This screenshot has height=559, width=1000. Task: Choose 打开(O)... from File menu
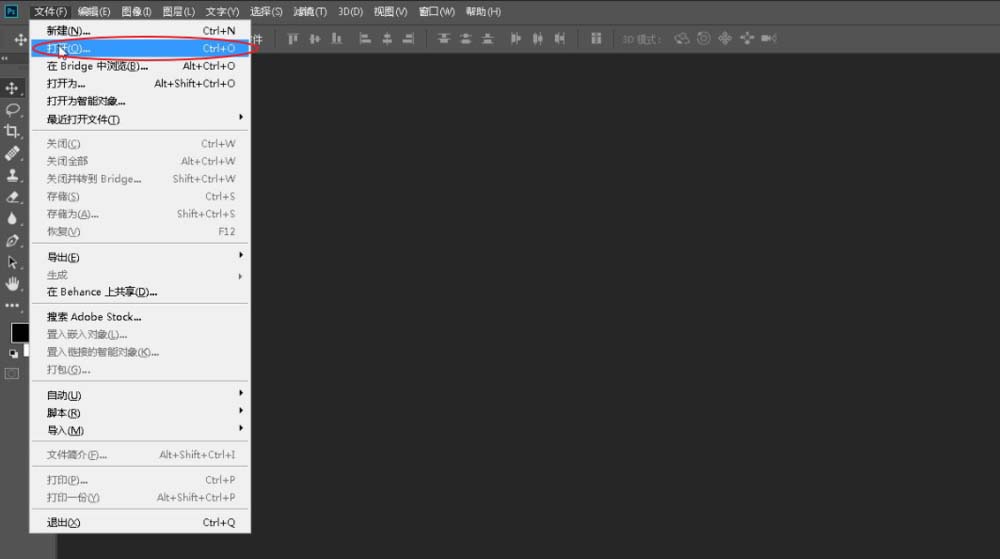(x=140, y=48)
